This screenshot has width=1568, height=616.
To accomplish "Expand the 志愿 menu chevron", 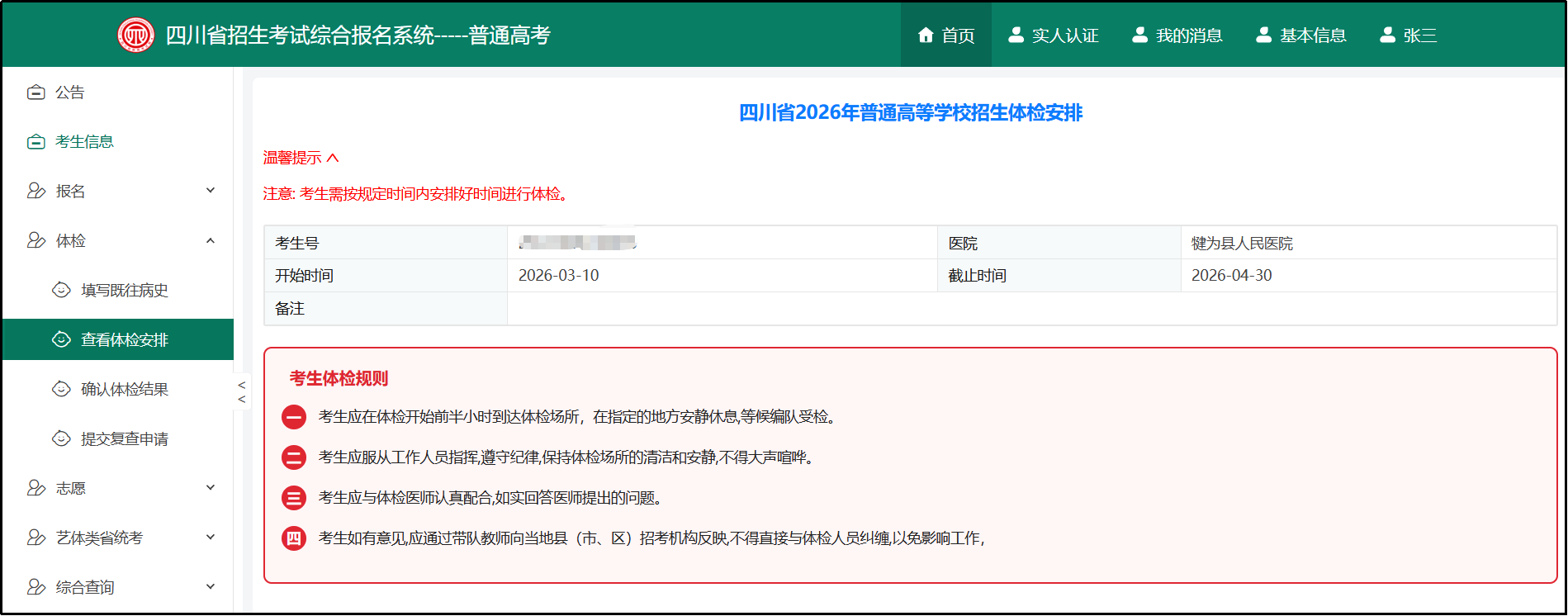I will (211, 488).
